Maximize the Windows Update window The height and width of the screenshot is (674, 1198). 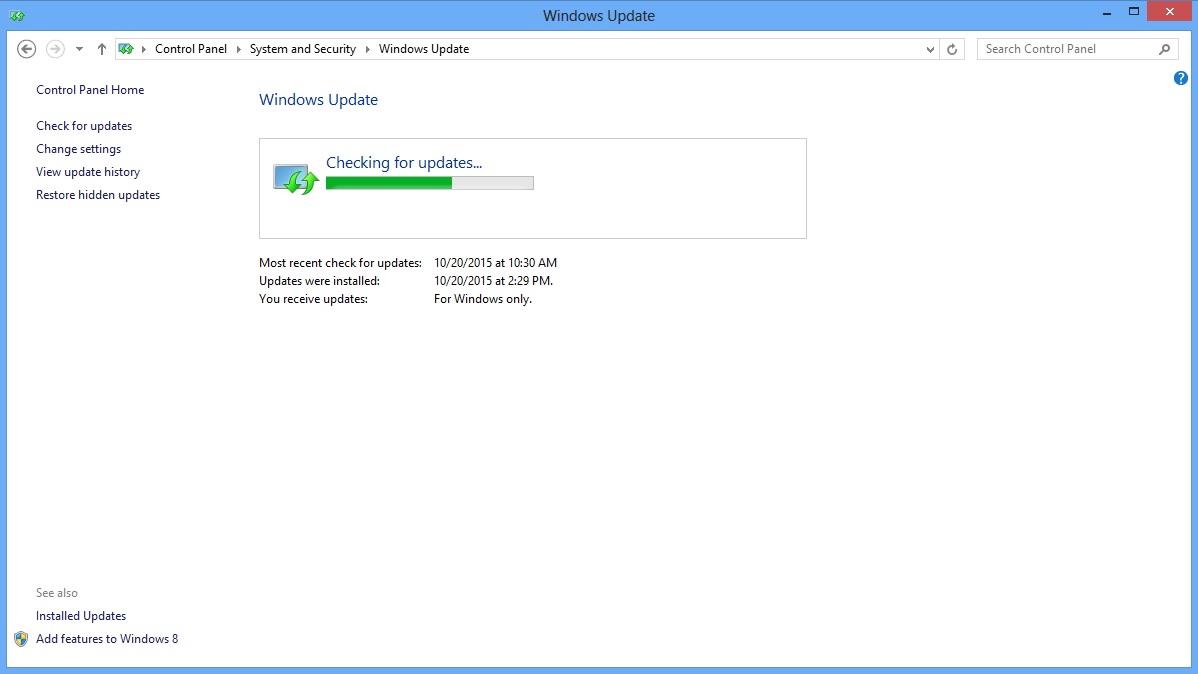(x=1134, y=11)
